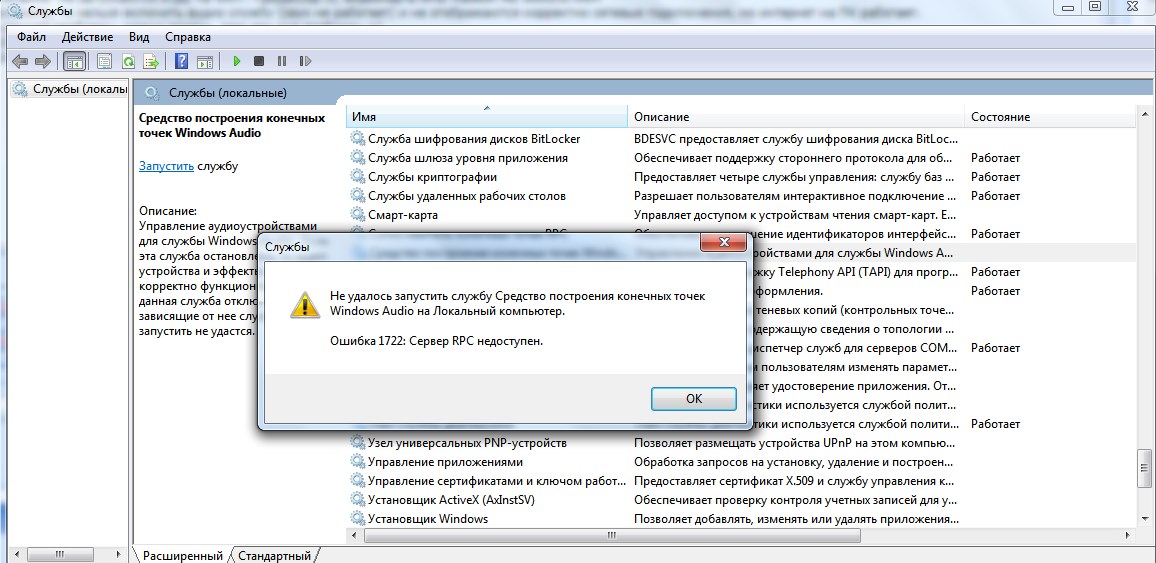Open the service Properties toolbar icon
This screenshot has width=1156, height=563.
105,61
